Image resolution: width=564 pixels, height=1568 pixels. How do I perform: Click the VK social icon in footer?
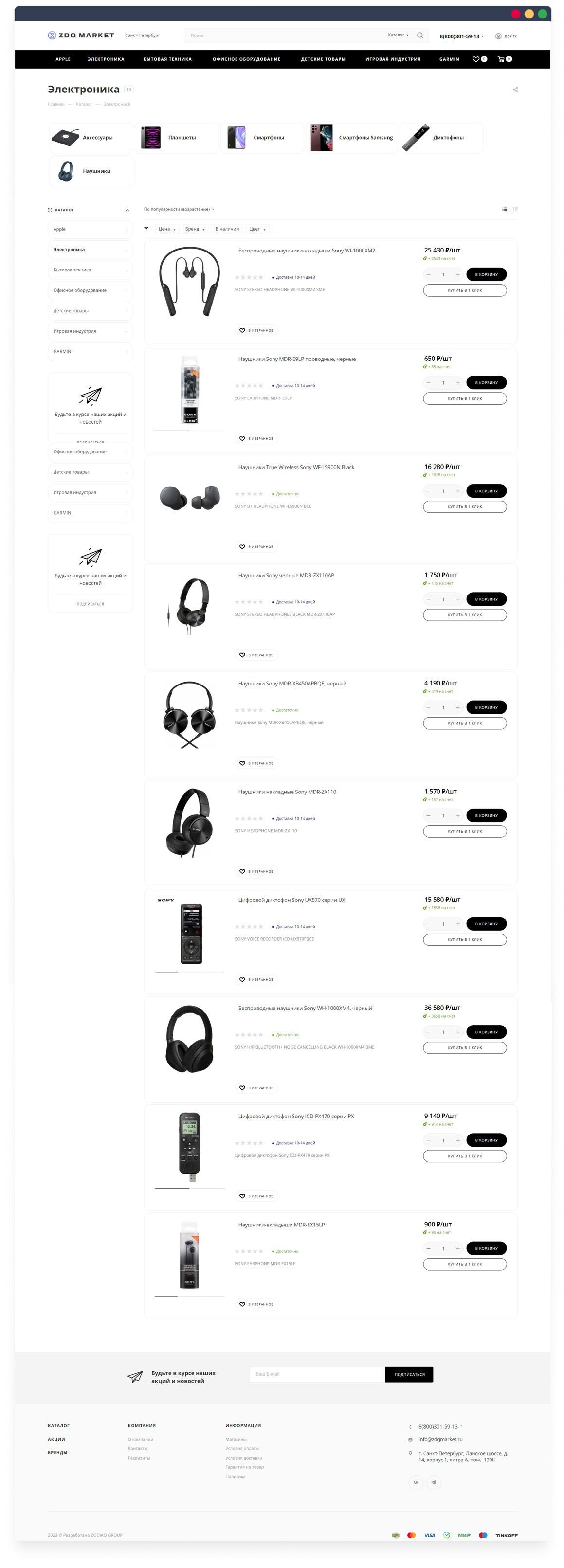pyautogui.click(x=416, y=1482)
